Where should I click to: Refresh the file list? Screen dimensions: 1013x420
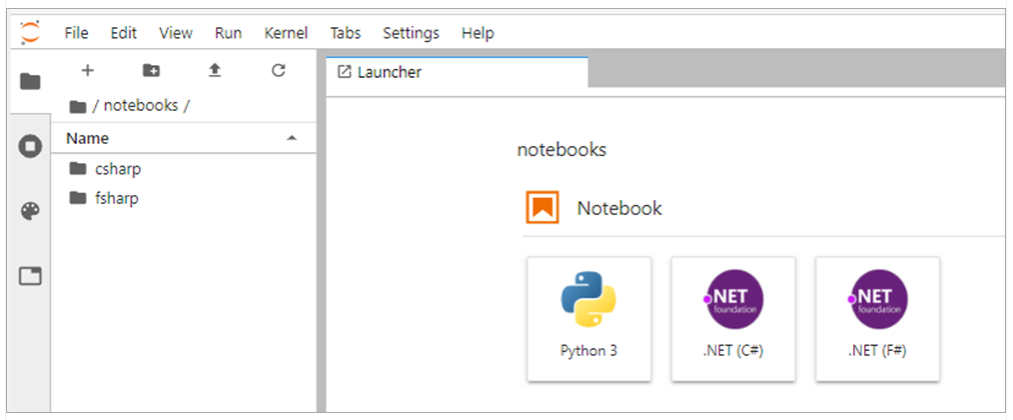click(x=278, y=70)
